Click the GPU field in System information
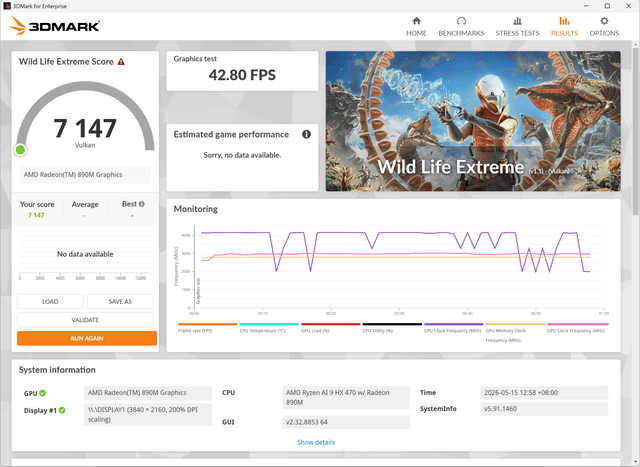This screenshot has height=467, width=640. point(148,393)
